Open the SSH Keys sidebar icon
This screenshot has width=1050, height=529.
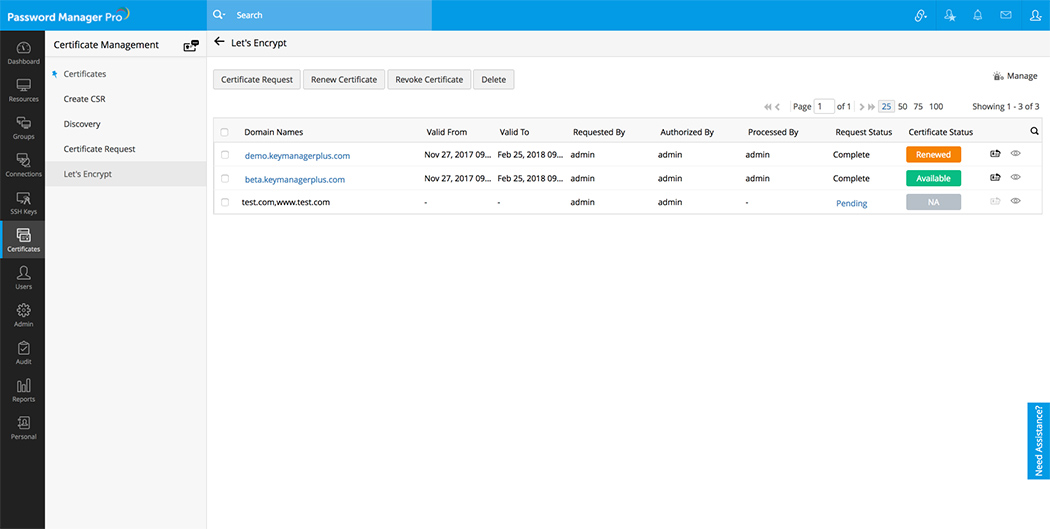click(x=23, y=203)
